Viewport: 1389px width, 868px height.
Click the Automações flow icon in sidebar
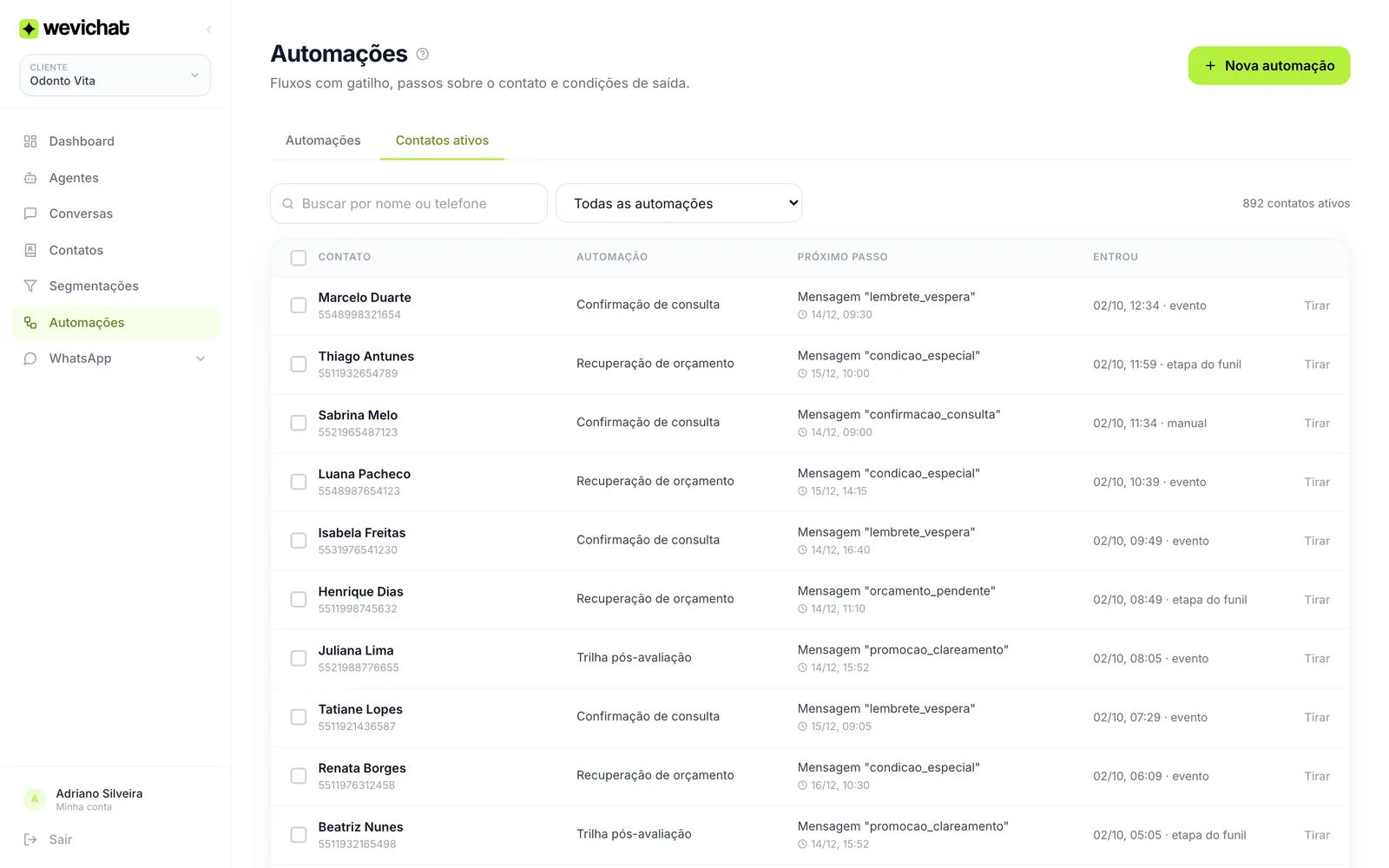tap(30, 322)
